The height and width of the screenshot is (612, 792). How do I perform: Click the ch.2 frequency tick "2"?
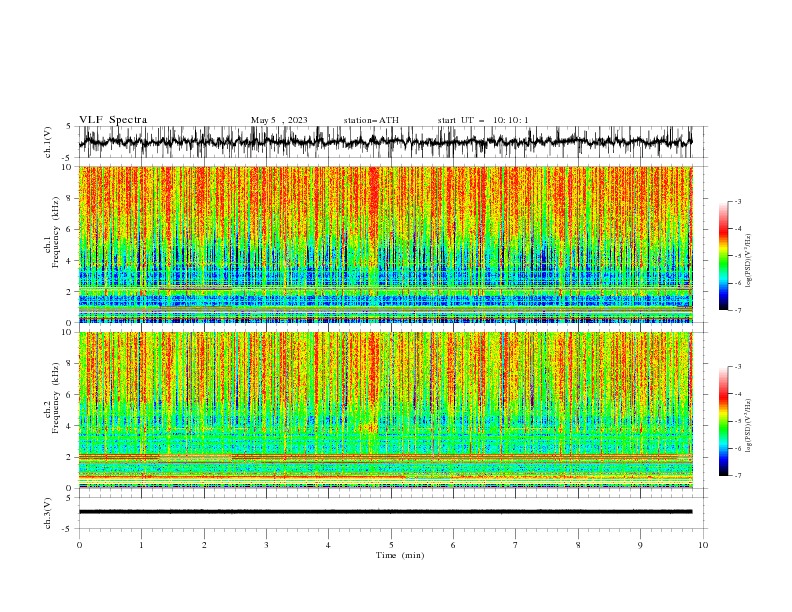point(69,457)
